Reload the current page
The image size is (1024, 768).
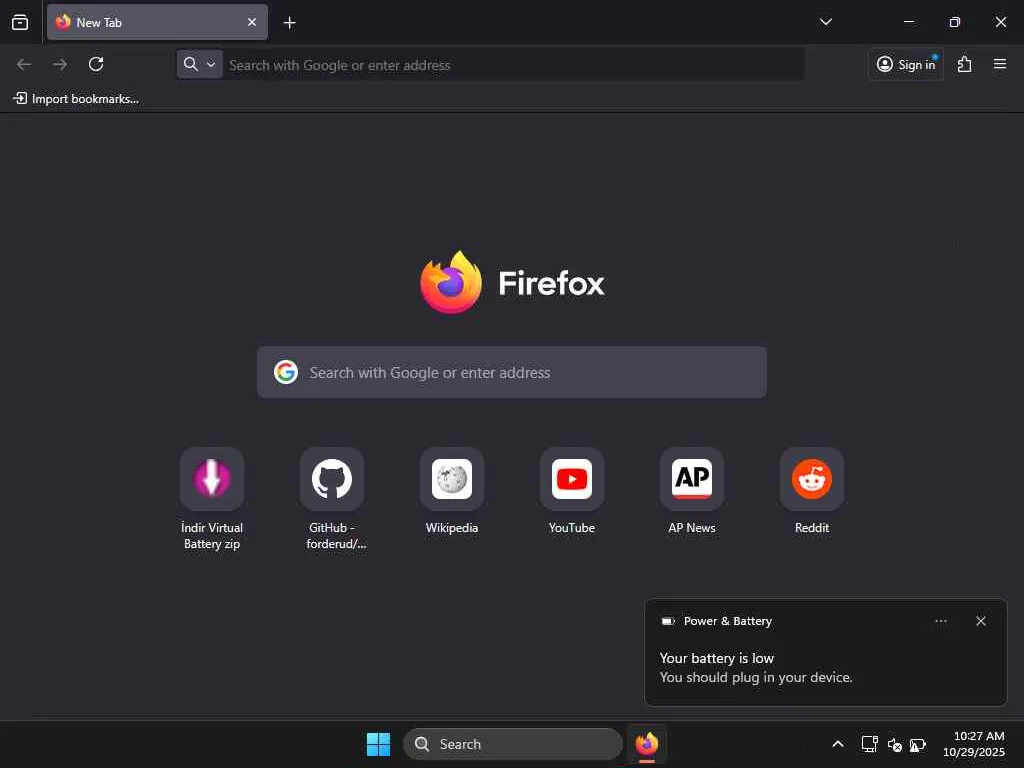tap(96, 64)
